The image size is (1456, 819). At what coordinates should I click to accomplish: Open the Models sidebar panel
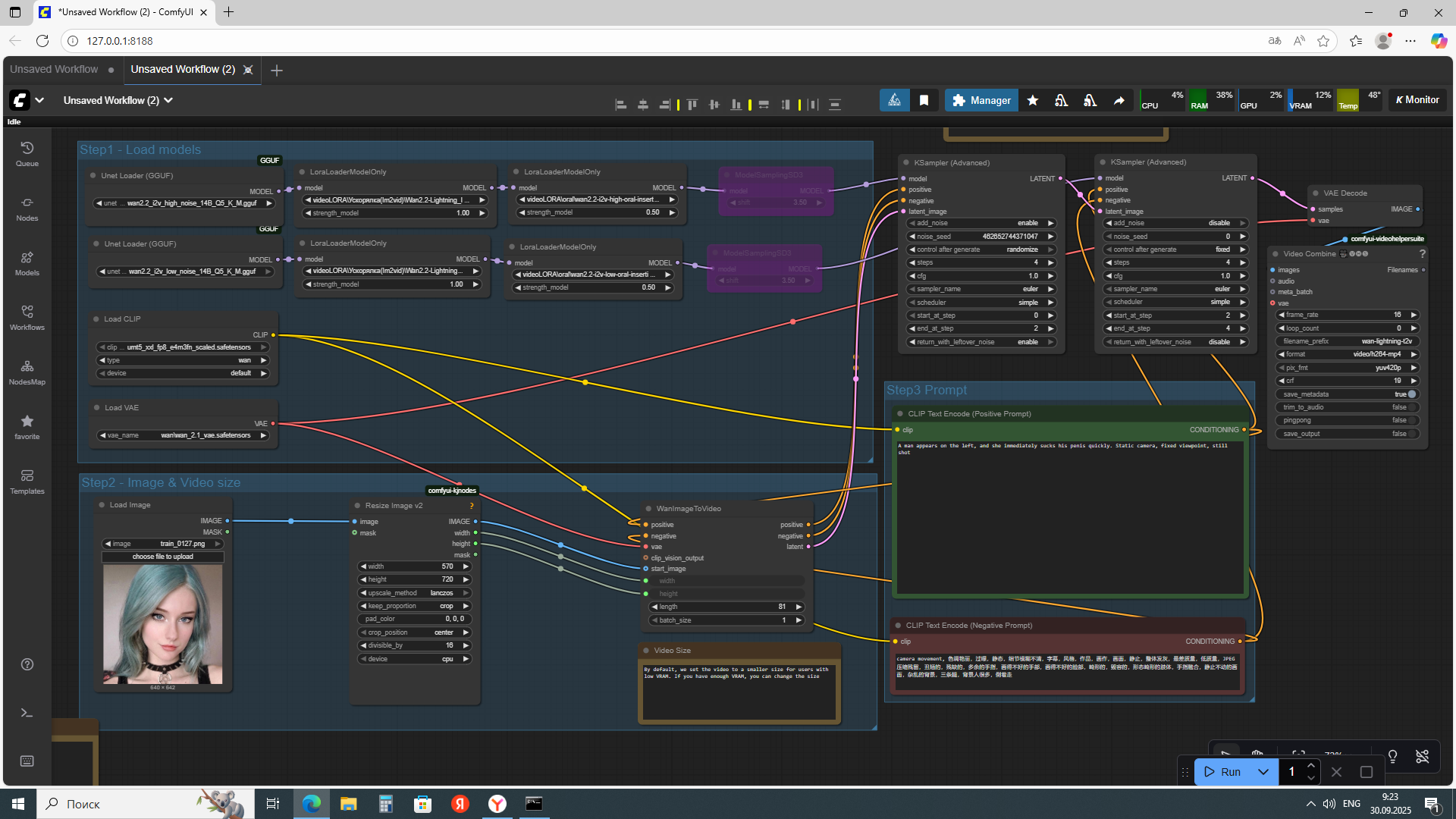(x=27, y=262)
